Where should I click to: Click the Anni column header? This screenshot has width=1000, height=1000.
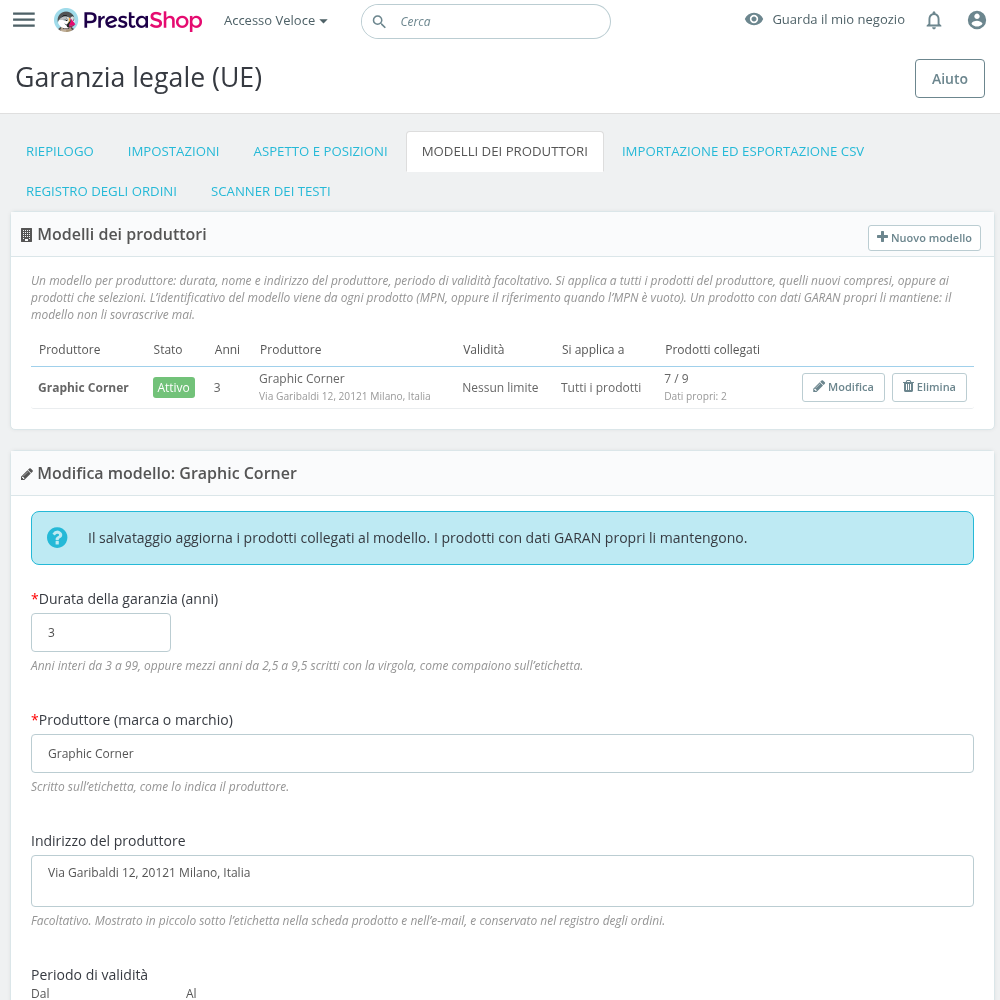click(227, 349)
